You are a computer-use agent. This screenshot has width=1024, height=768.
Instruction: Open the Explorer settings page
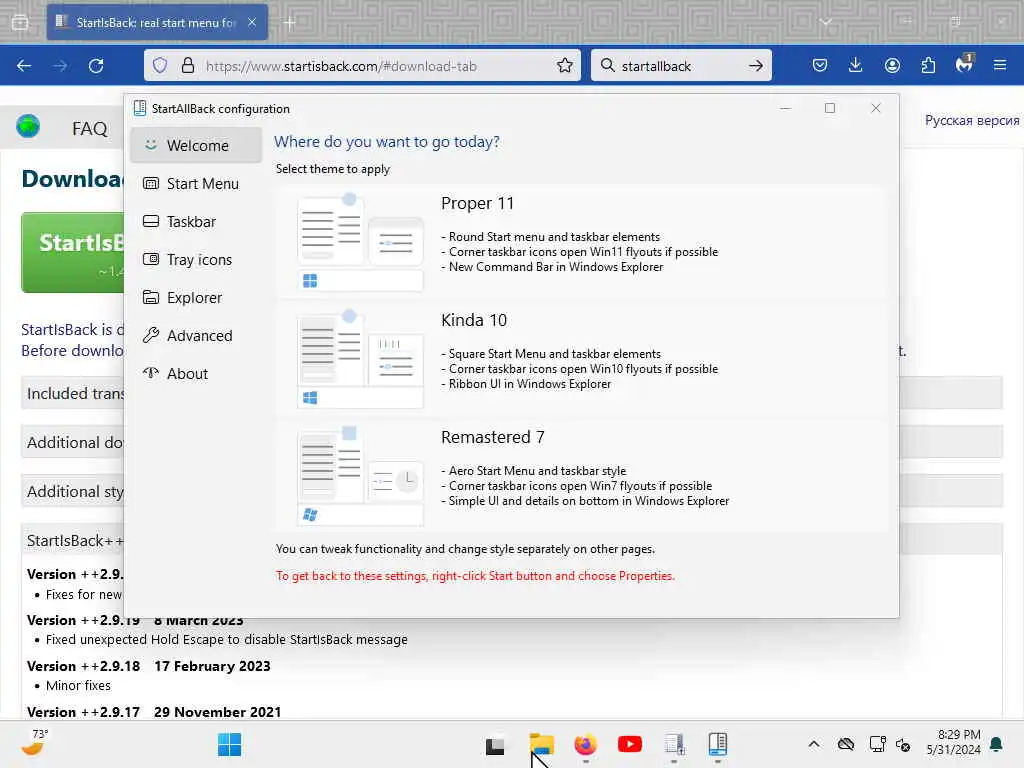pos(196,297)
